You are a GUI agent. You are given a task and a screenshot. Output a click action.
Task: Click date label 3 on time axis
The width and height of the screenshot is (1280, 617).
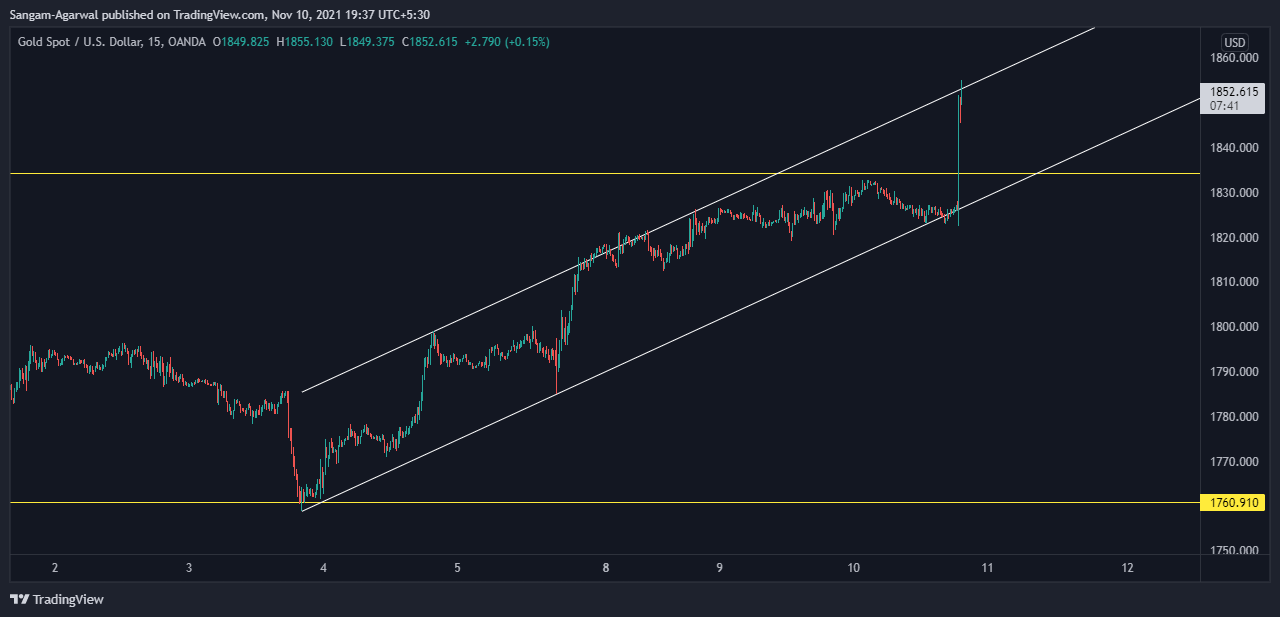189,568
